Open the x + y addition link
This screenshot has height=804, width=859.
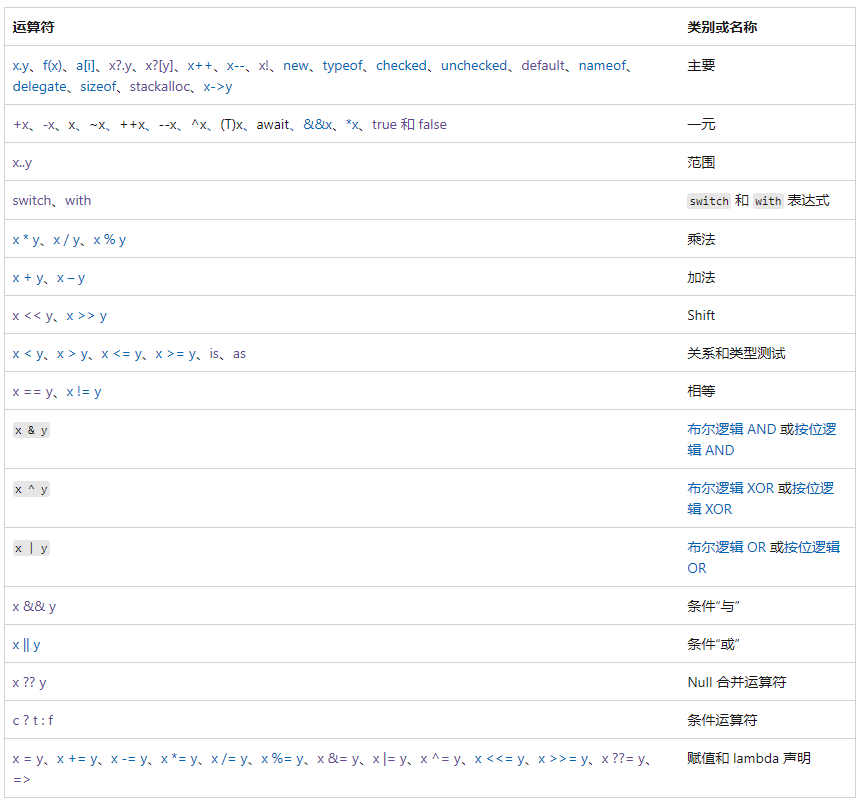[27, 278]
